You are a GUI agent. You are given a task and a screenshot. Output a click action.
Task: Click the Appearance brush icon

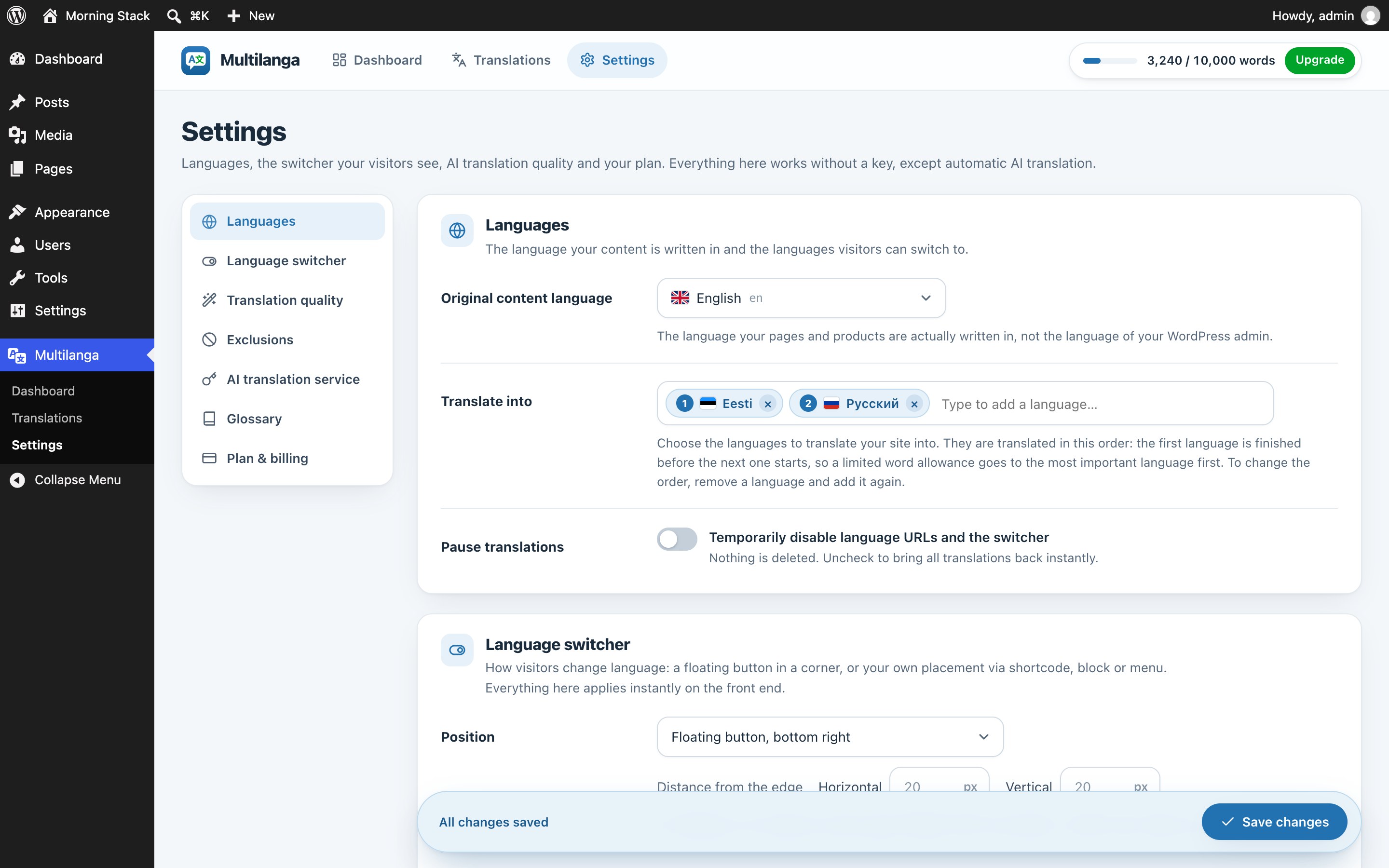17,212
